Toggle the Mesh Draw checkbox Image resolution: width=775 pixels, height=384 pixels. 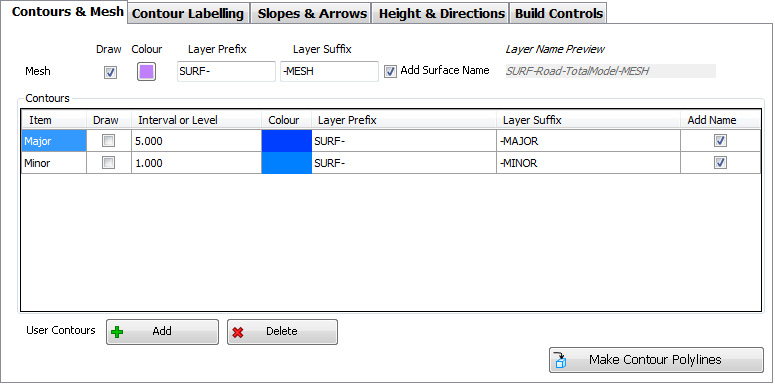[110, 73]
